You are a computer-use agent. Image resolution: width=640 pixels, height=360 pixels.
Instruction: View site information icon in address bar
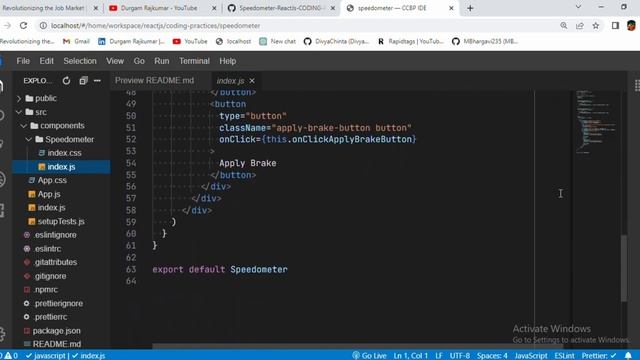click(43, 26)
